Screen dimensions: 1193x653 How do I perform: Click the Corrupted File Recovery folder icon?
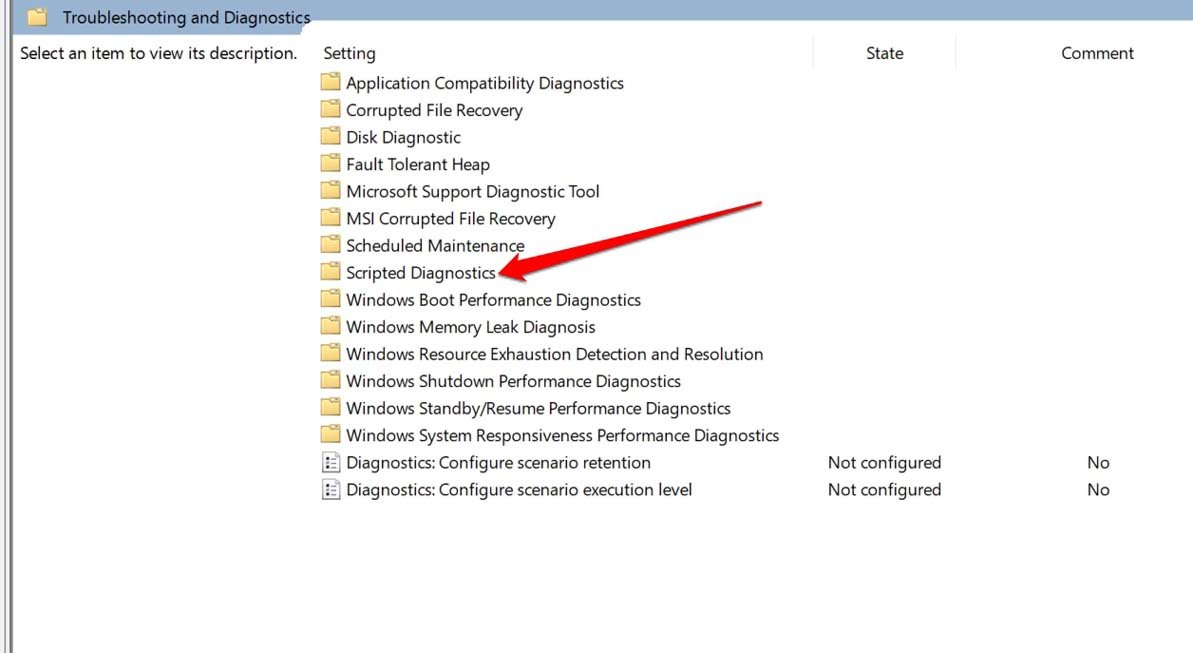coord(330,110)
